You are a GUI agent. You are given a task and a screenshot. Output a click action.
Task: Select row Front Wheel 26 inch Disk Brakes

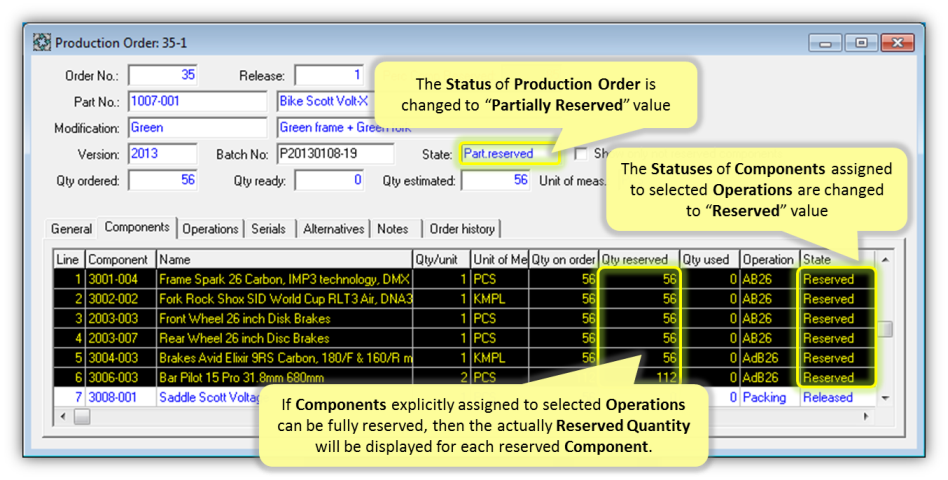(x=464, y=319)
